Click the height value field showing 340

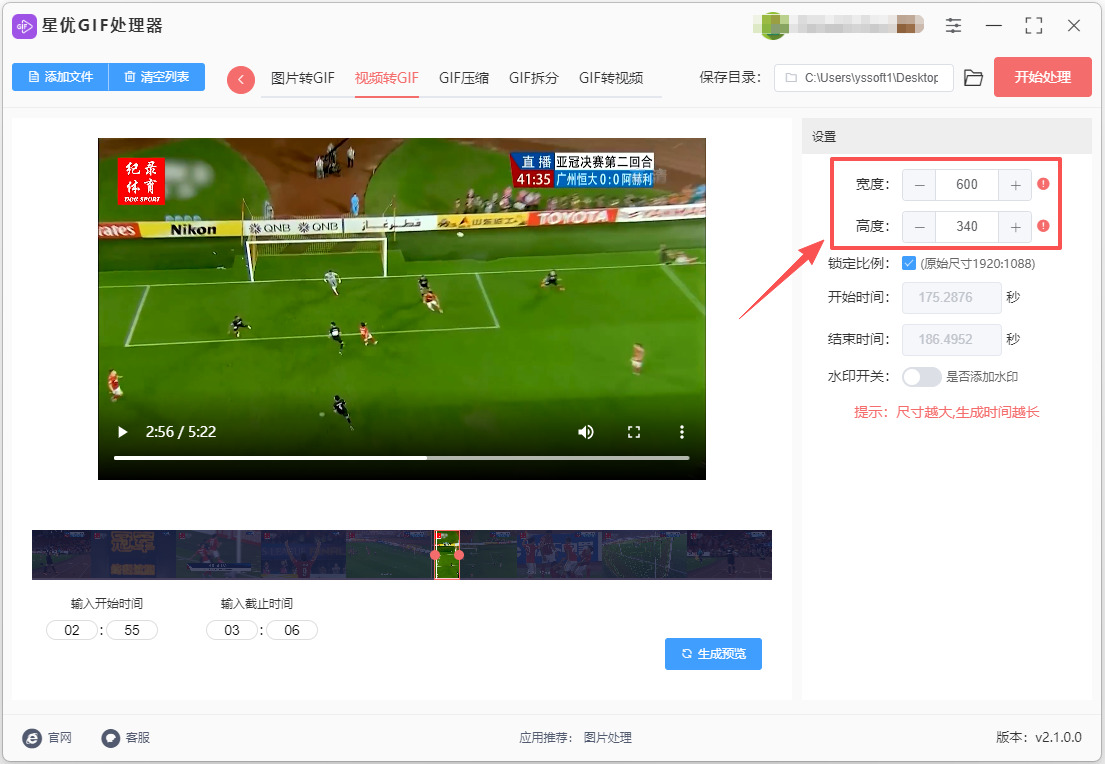pos(967,227)
